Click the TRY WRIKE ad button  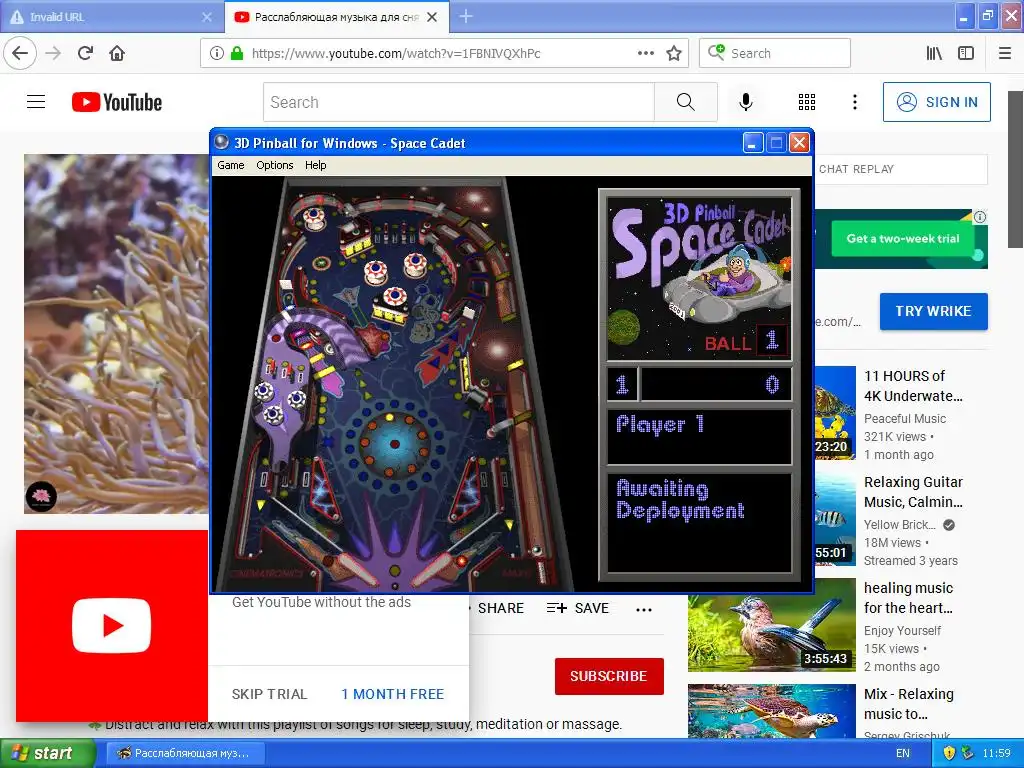point(933,311)
